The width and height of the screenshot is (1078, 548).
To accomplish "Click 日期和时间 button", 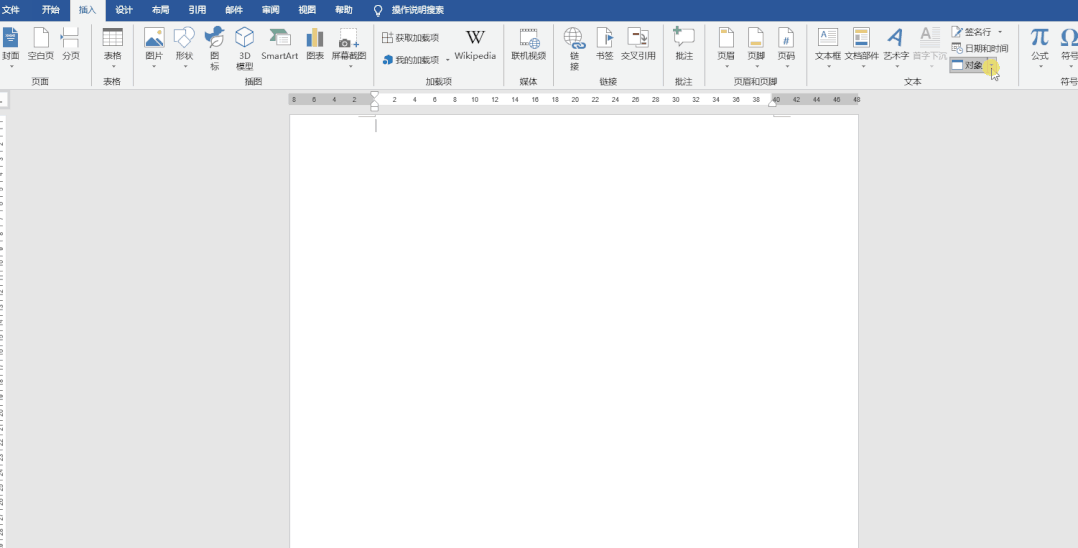I will tap(980, 48).
